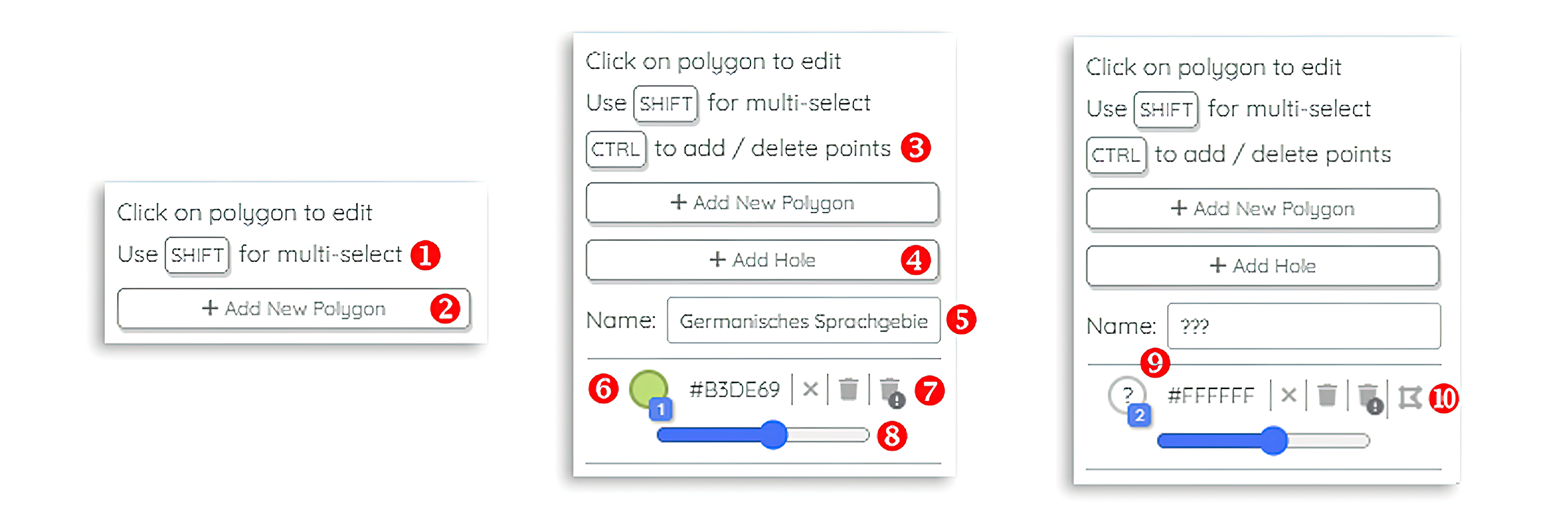Click Add New Polygon in right panel
Image resolution: width=1568 pixels, height=530 pixels.
pyautogui.click(x=1263, y=209)
